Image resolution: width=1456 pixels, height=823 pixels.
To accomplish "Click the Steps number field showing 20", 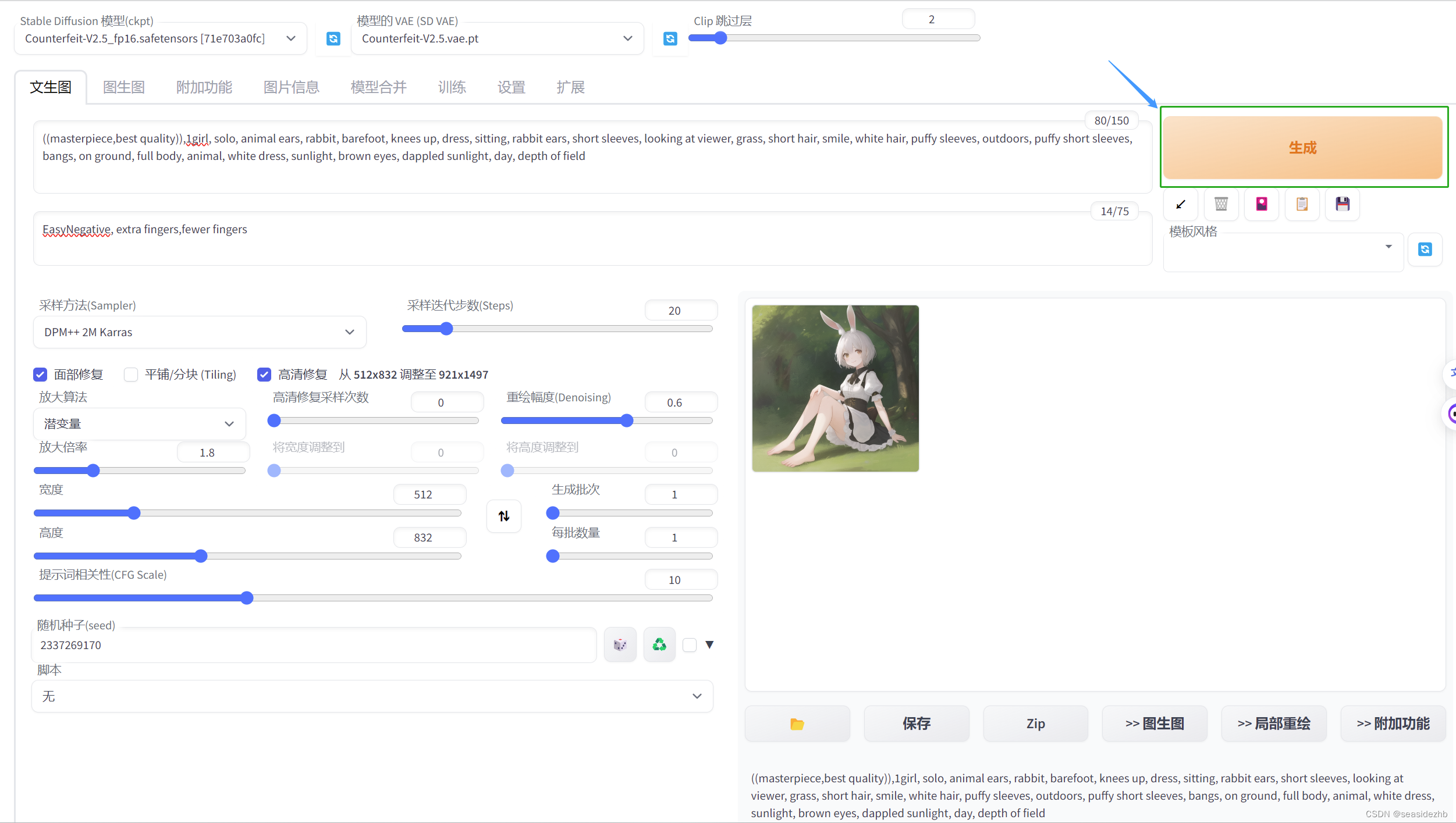I will pos(681,311).
